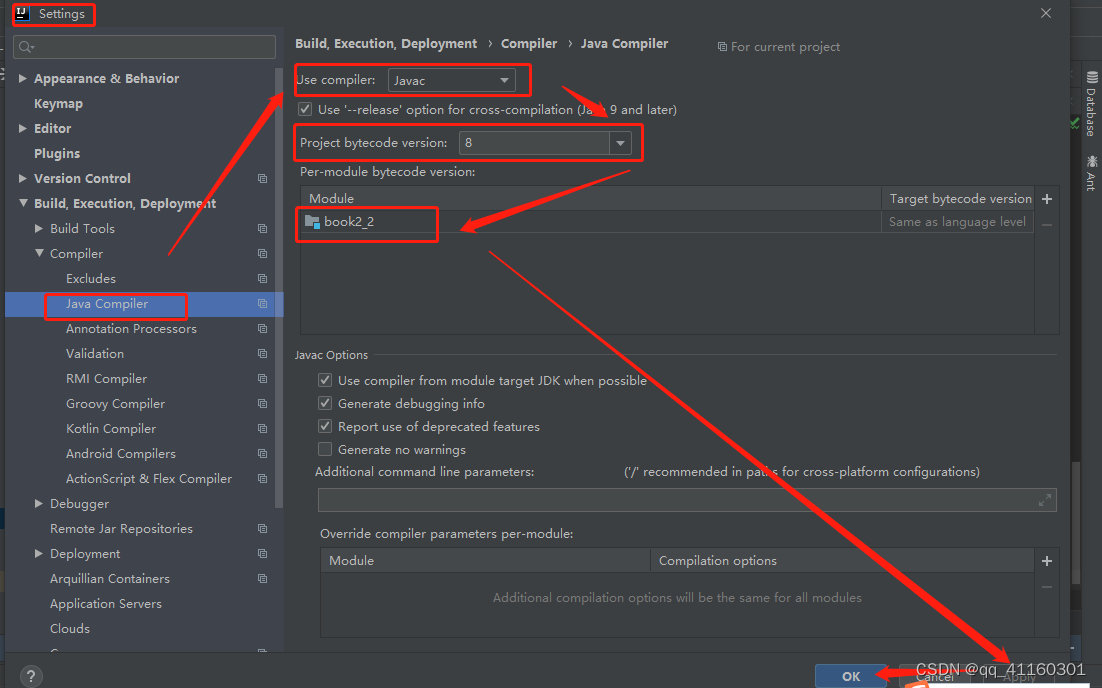Open the Use compiler Javac dropdown
Viewport: 1102px width, 688px height.
point(451,80)
